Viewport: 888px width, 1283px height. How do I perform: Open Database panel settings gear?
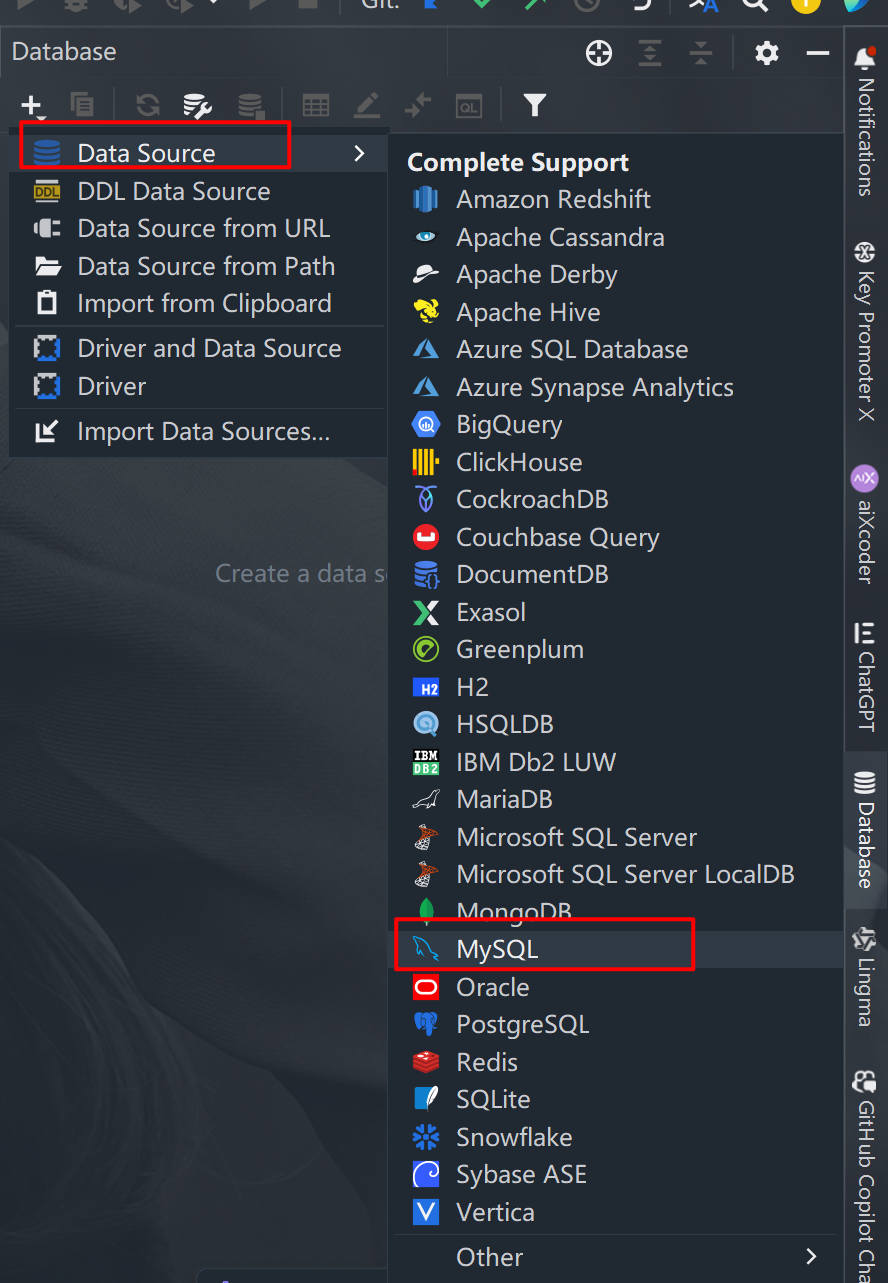(x=766, y=53)
